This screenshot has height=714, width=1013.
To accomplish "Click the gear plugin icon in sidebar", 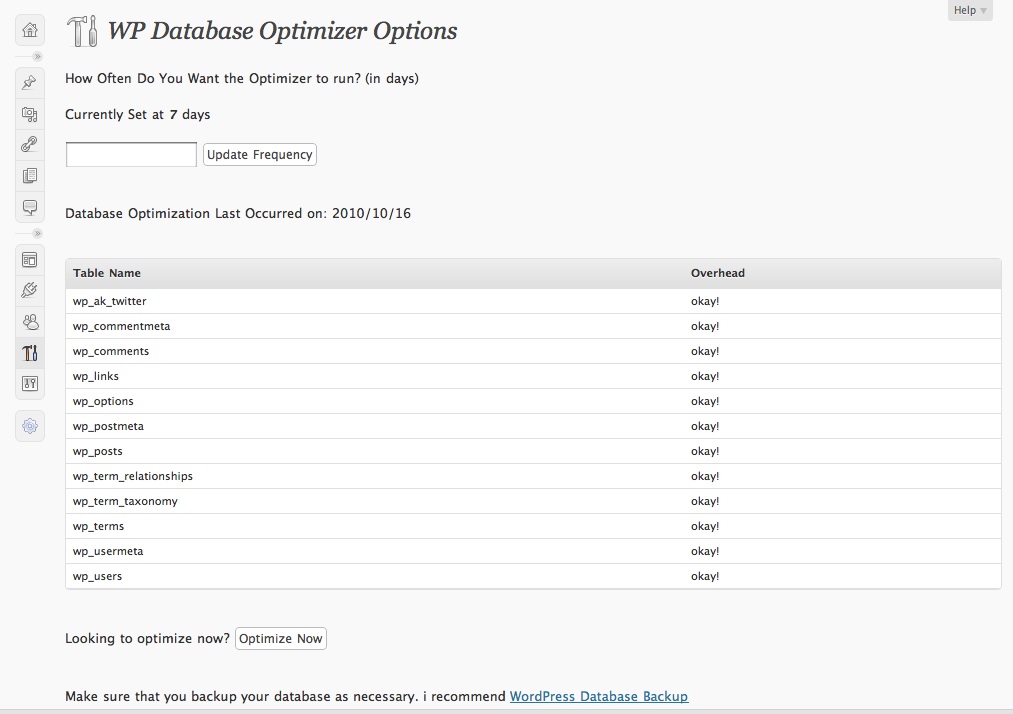I will pyautogui.click(x=30, y=426).
